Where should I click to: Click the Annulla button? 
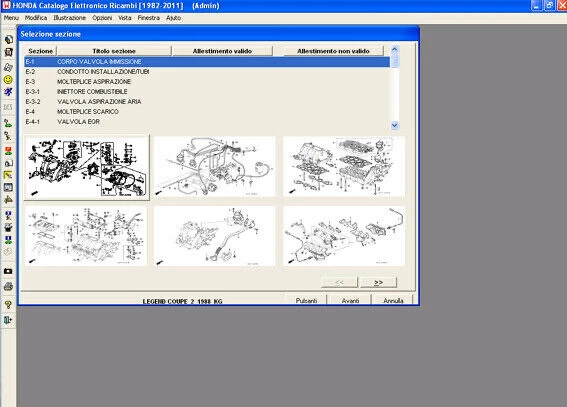[x=393, y=300]
